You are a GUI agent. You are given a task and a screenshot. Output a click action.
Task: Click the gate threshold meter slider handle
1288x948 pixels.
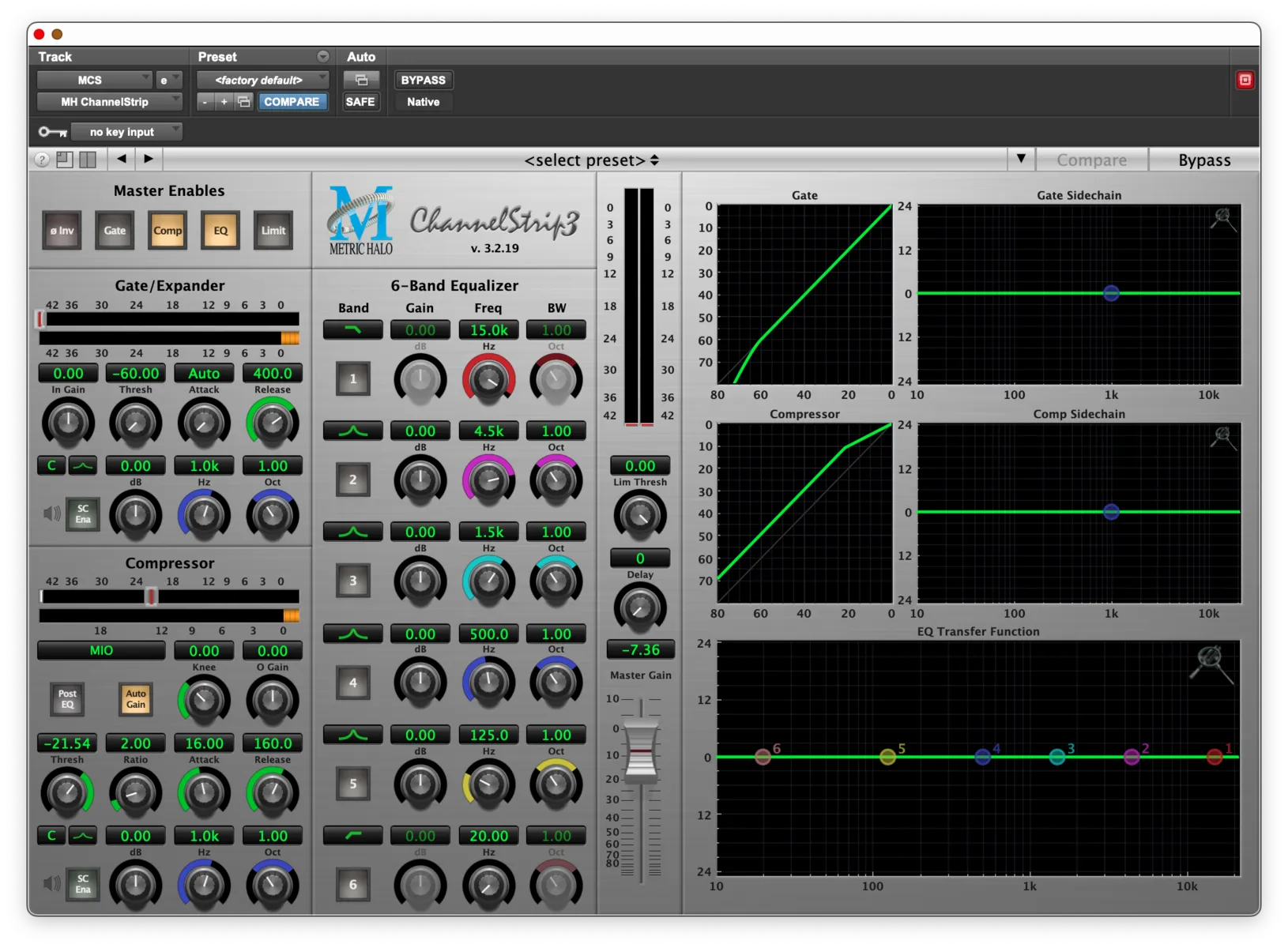[x=40, y=319]
